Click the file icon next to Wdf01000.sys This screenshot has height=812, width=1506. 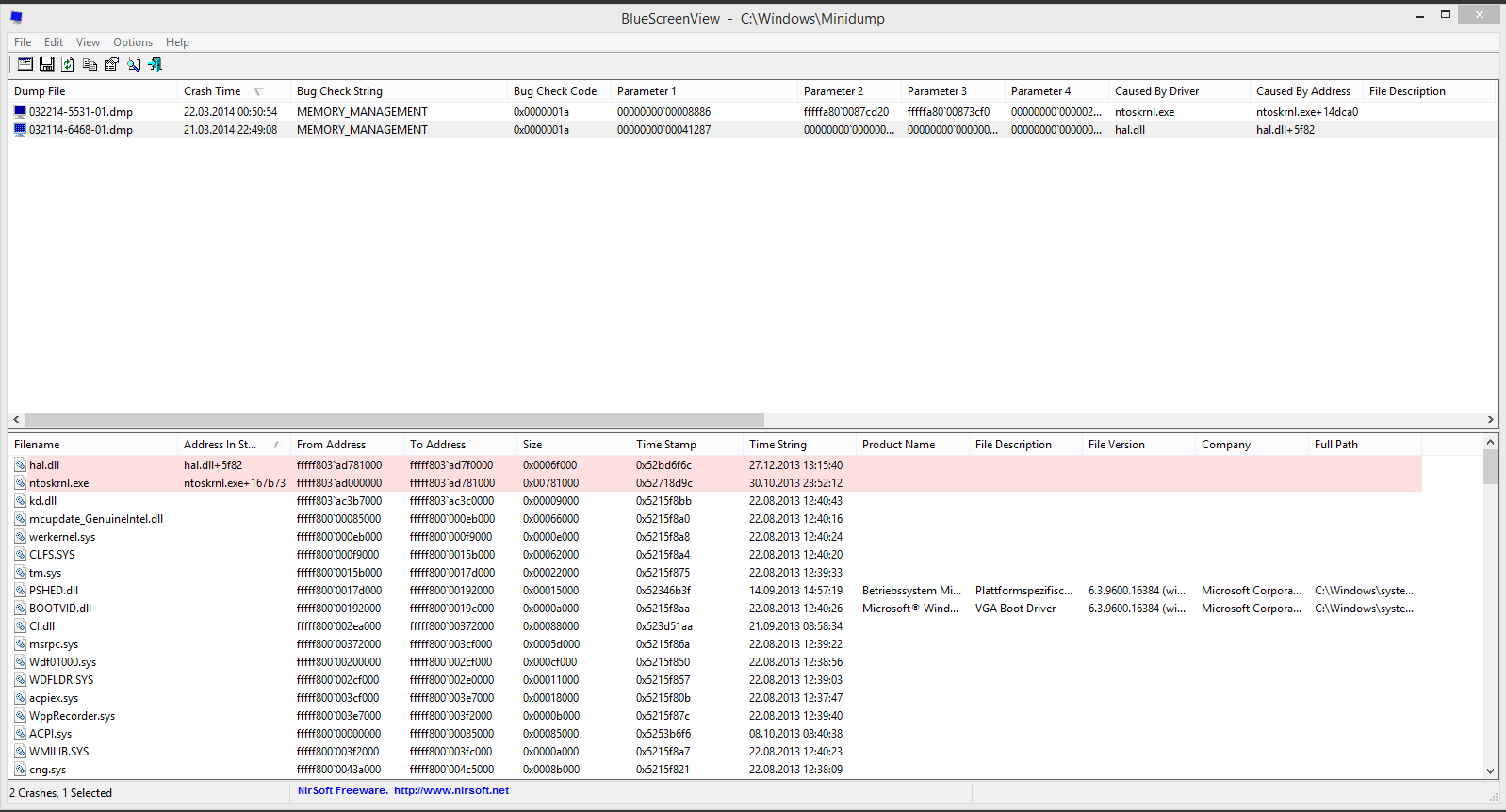(20, 662)
